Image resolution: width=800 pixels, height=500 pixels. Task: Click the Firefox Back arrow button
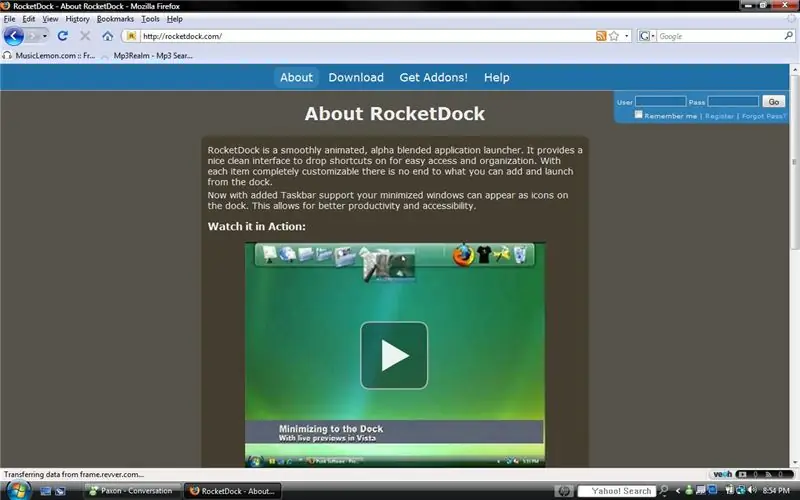tap(13, 36)
